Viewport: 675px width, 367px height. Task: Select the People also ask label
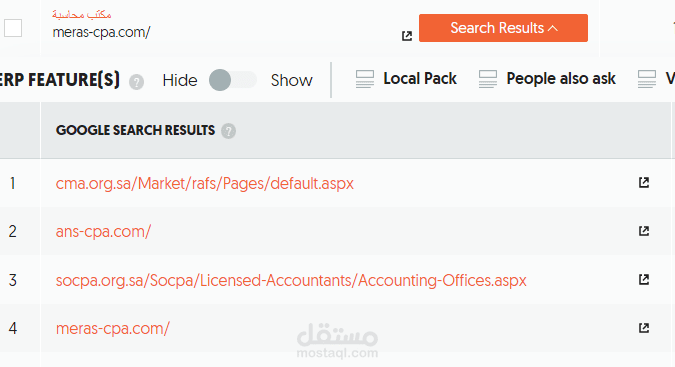(561, 79)
